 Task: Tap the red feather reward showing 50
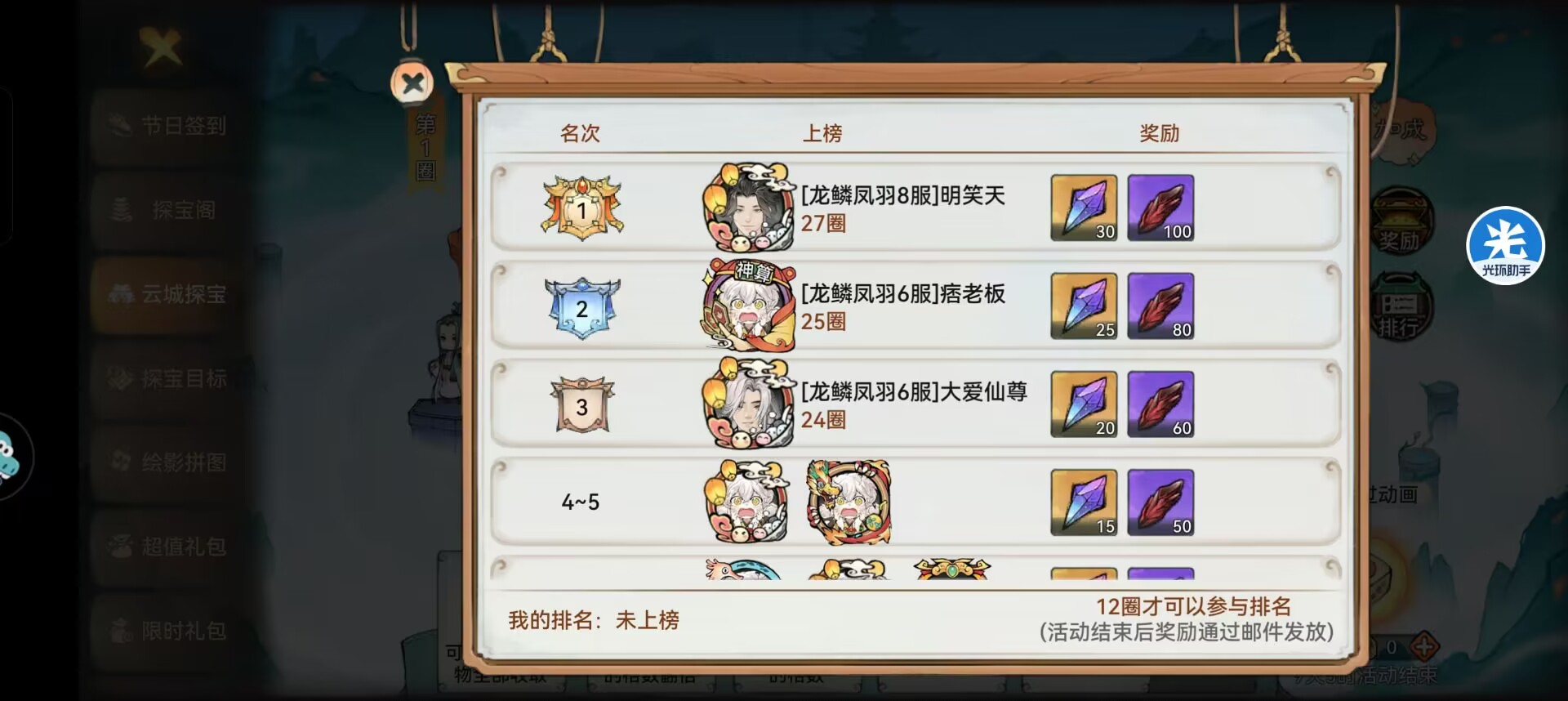tap(1160, 502)
